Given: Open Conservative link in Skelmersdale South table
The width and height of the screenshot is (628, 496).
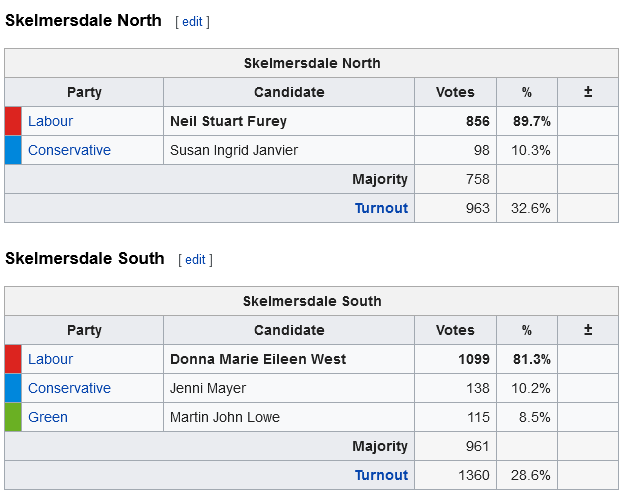Looking at the screenshot, I should pos(69,388).
